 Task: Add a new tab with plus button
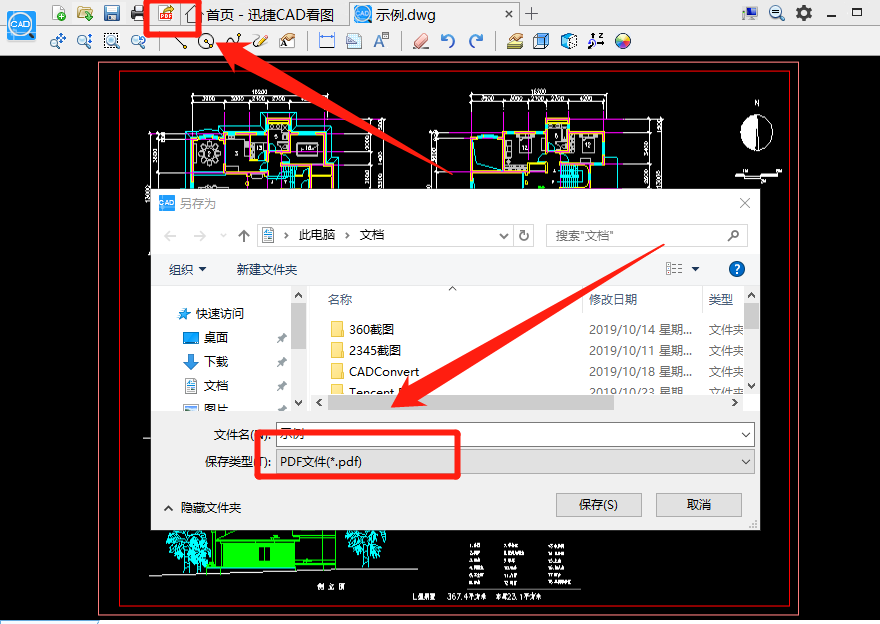pos(531,13)
